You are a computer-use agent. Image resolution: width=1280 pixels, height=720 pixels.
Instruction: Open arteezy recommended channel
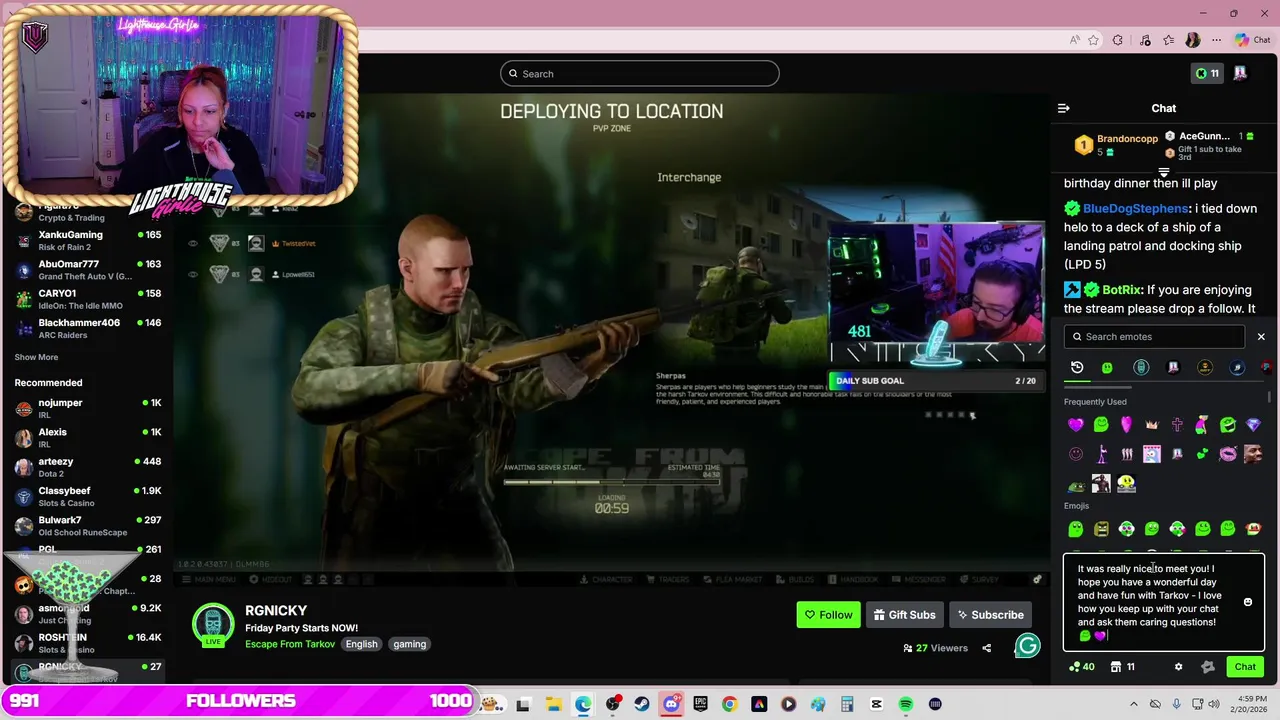click(x=88, y=467)
